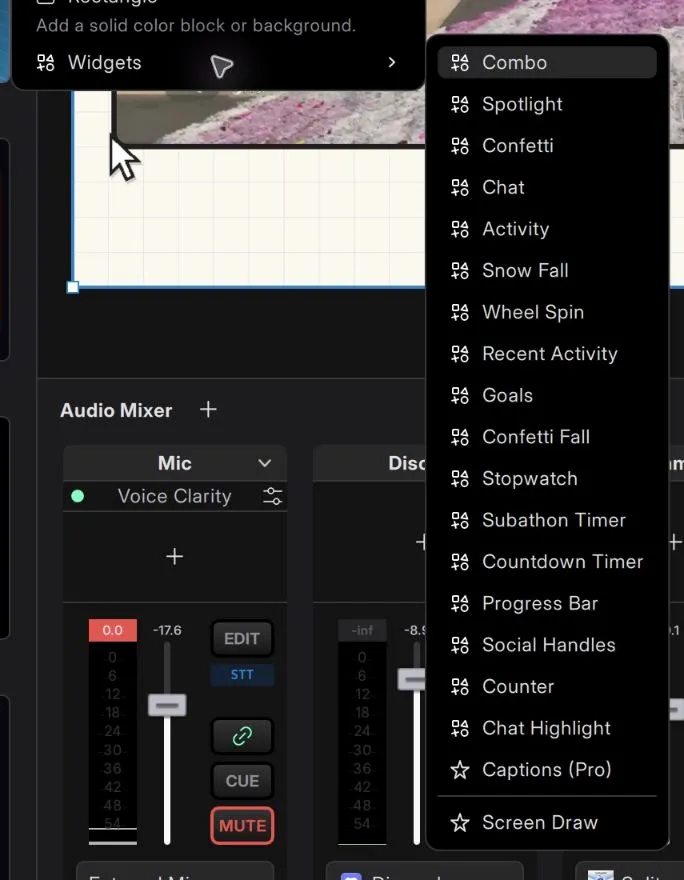The image size is (684, 880).
Task: Select the Spotlight widget
Action: (x=547, y=104)
